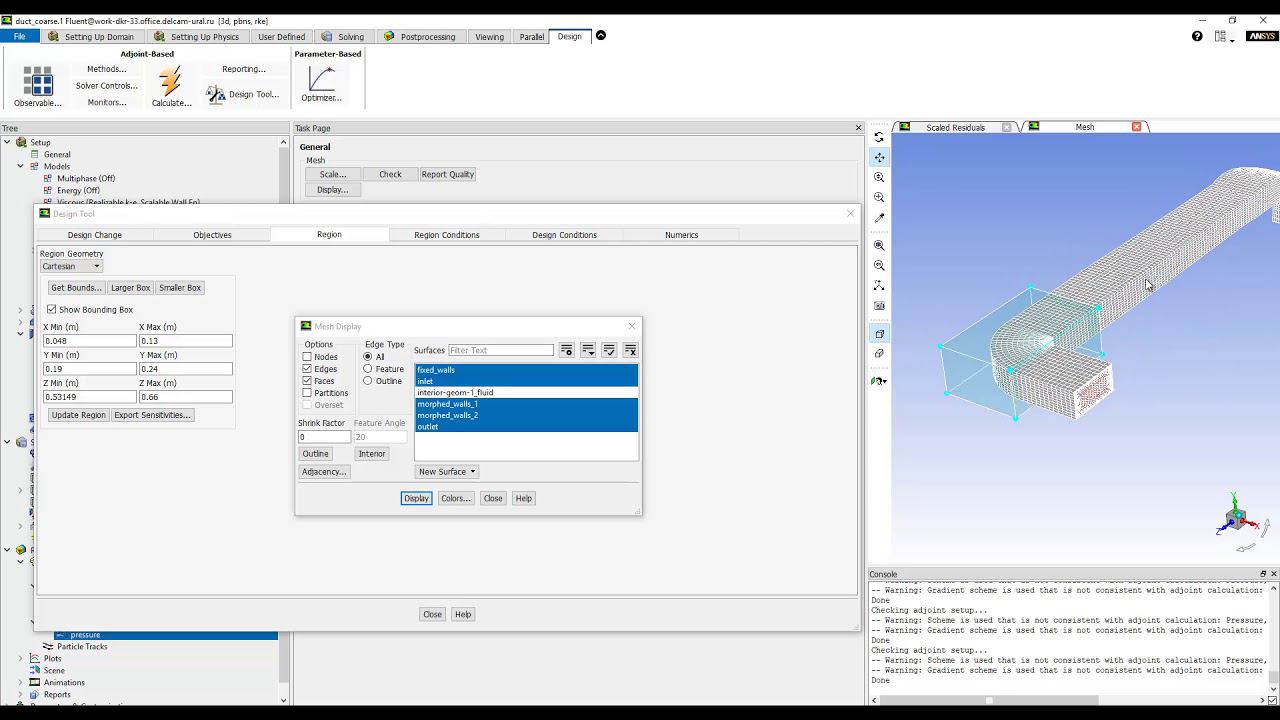Open the help question mark icon
Image resolution: width=1280 pixels, height=720 pixels.
tap(1197, 36)
